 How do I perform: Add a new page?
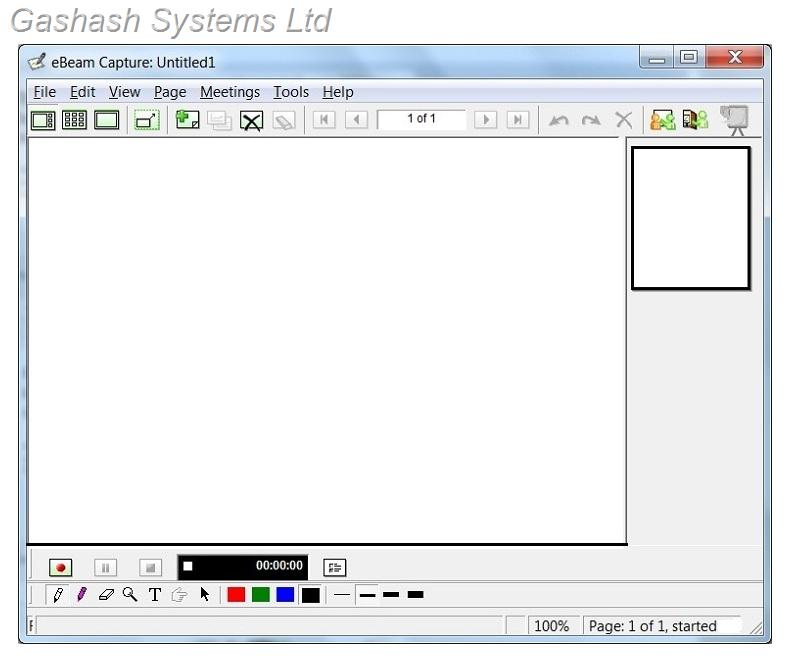[x=187, y=120]
